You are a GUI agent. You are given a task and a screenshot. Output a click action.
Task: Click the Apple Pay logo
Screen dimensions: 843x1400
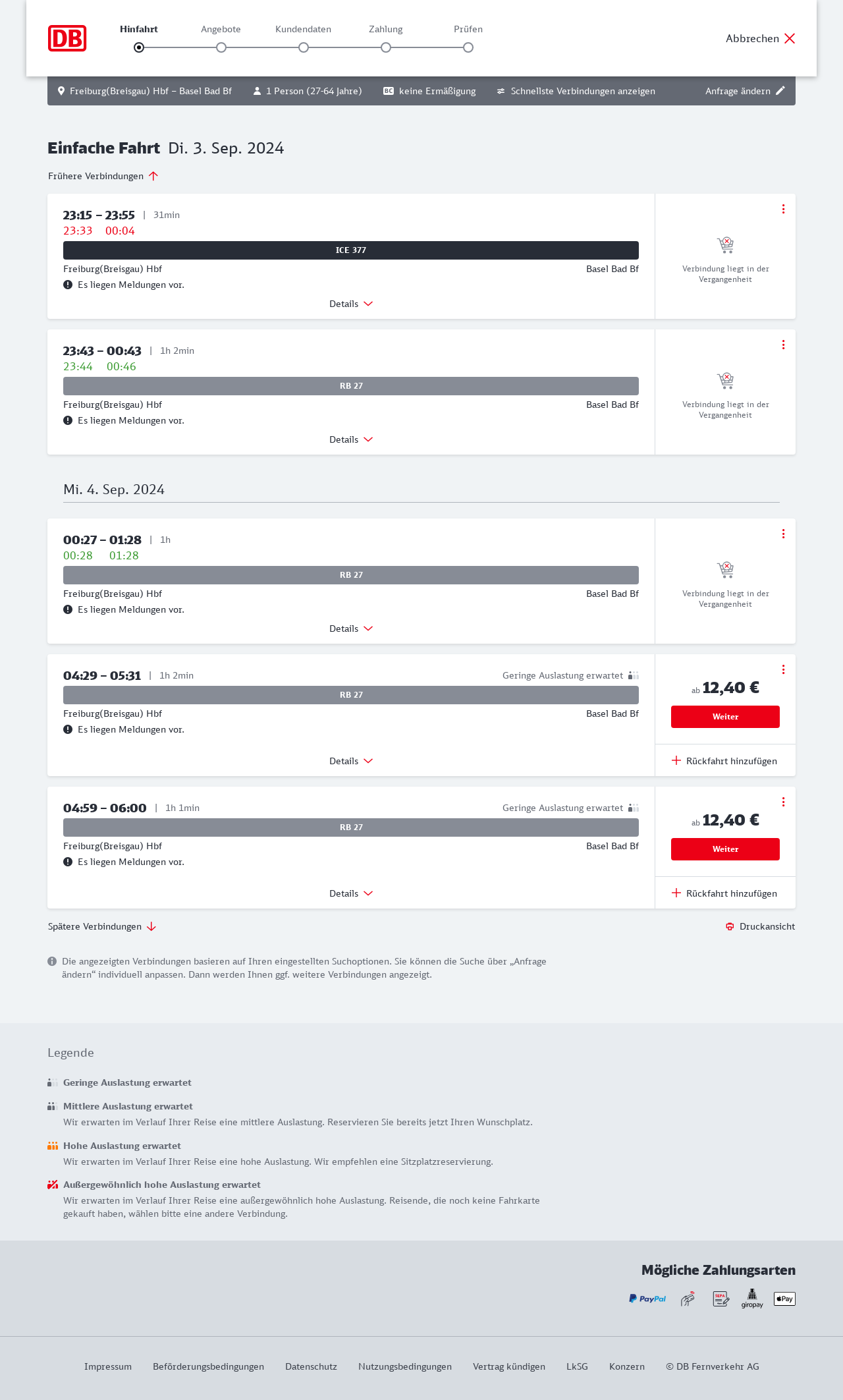784,1299
